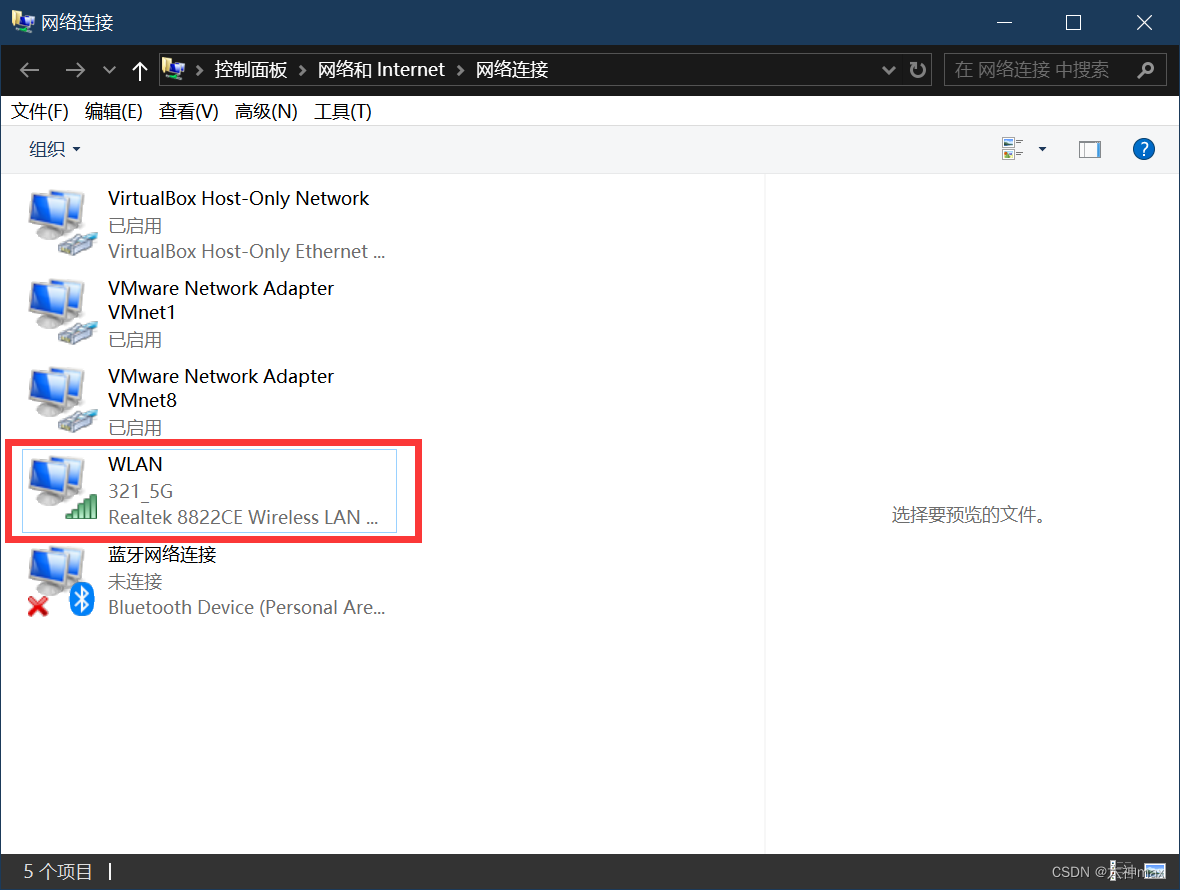
Task: Open the 高级(N) menu
Action: click(266, 111)
